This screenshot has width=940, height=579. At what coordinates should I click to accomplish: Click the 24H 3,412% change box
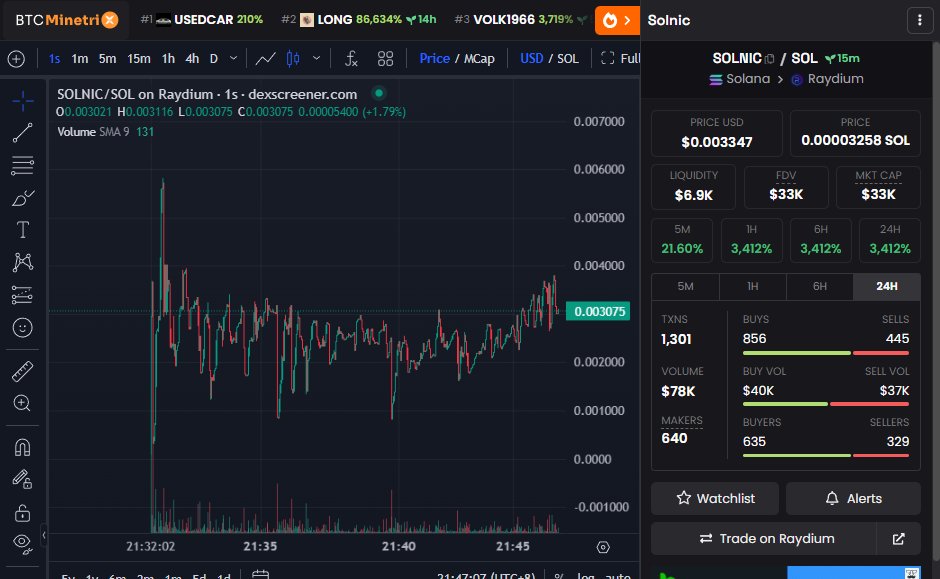pos(890,240)
